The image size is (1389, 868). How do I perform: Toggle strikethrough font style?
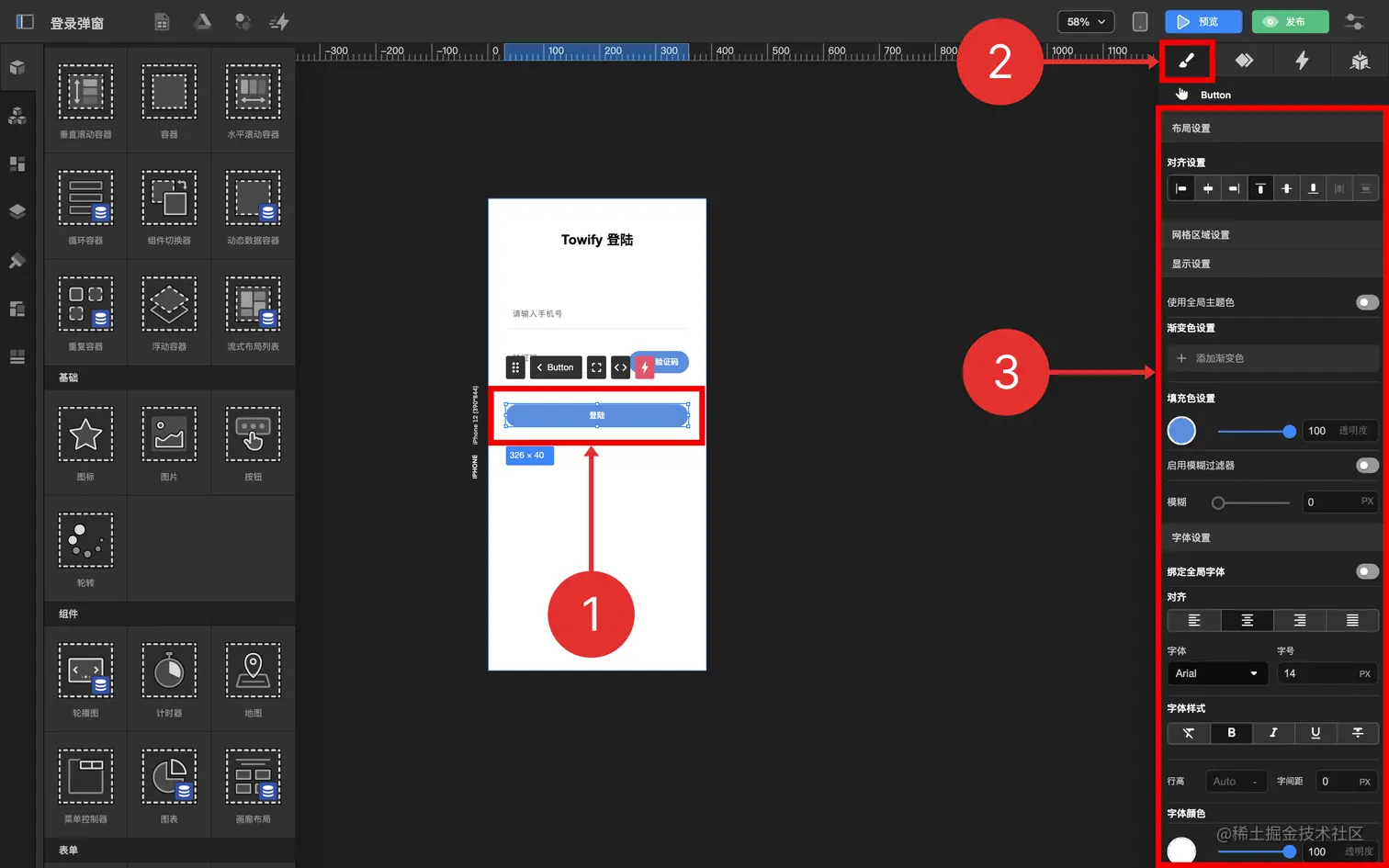pos(1358,733)
